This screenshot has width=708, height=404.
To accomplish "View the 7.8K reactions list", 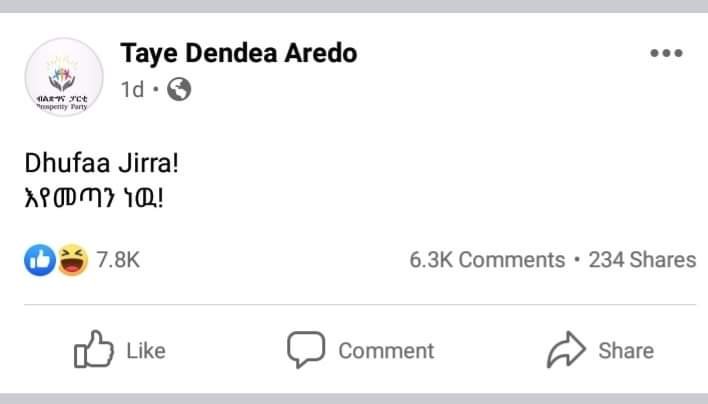I will pos(118,260).
